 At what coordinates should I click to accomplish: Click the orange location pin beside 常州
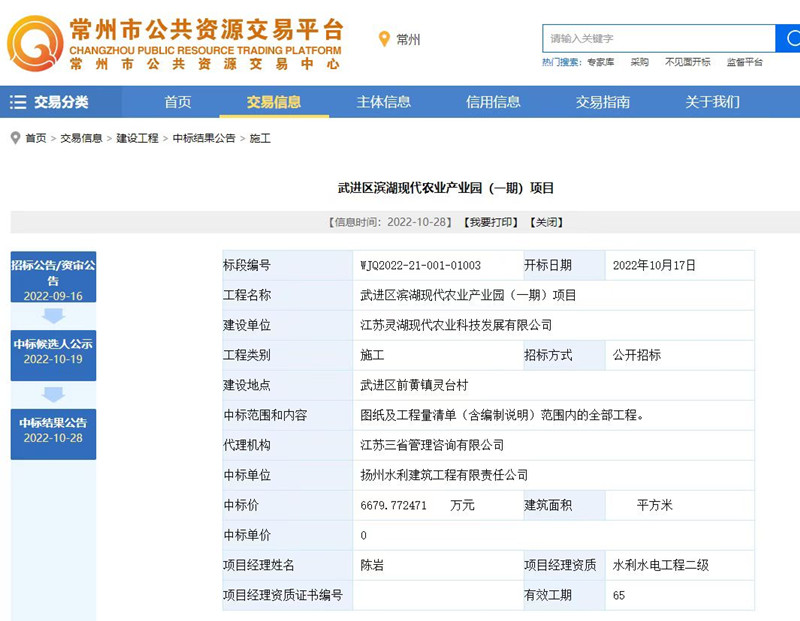[384, 40]
